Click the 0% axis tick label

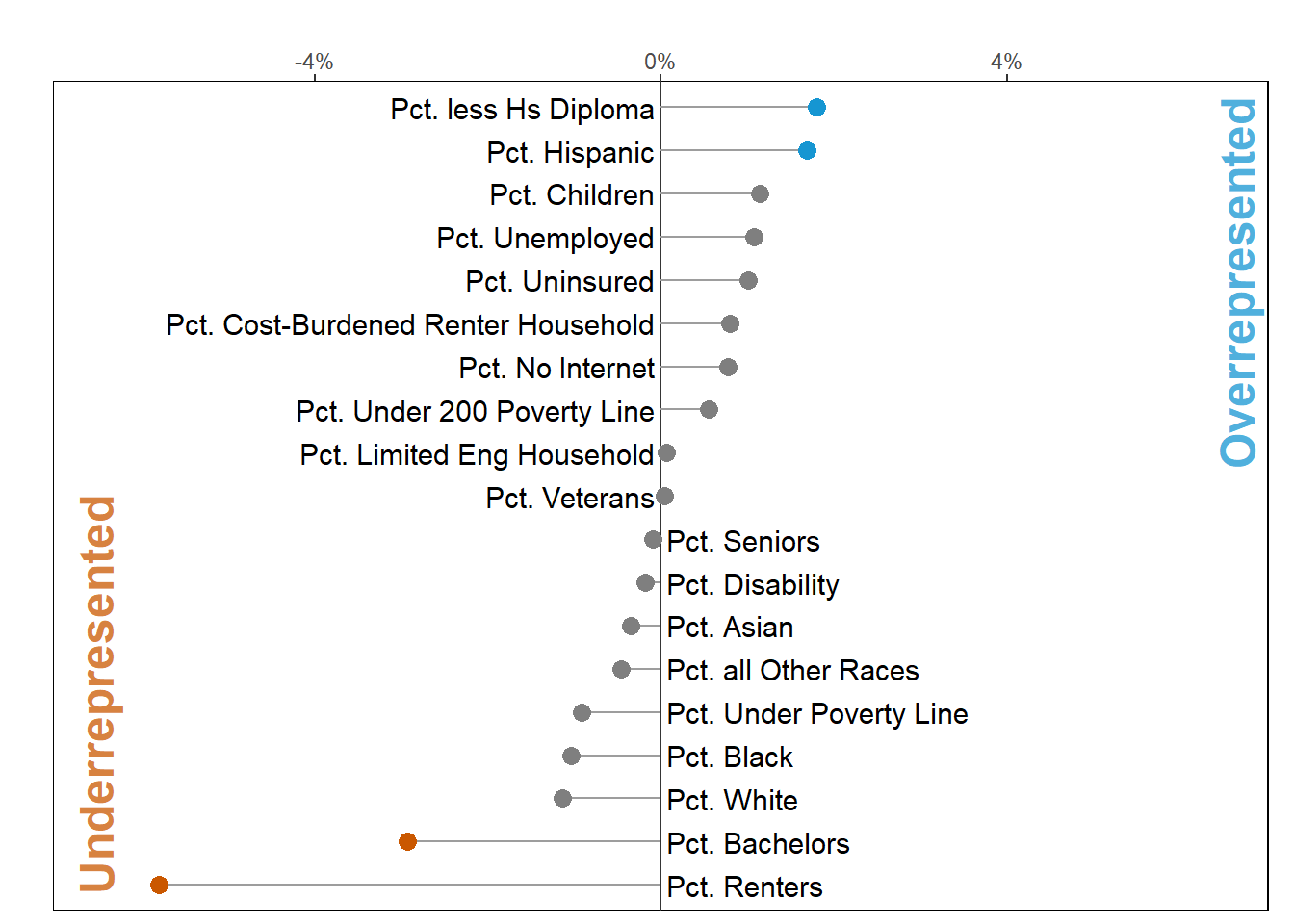[x=660, y=63]
